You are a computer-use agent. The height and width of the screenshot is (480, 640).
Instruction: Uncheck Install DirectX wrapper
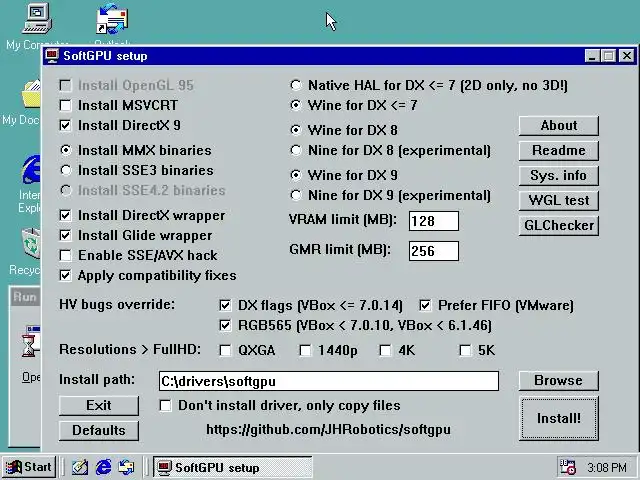pos(65,216)
